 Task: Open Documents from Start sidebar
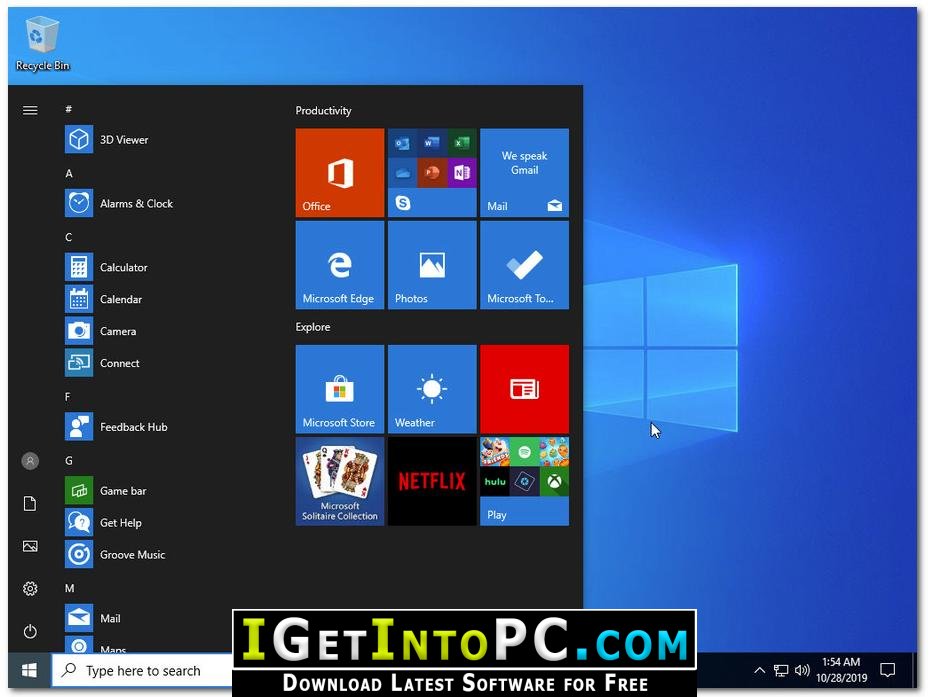pos(30,504)
